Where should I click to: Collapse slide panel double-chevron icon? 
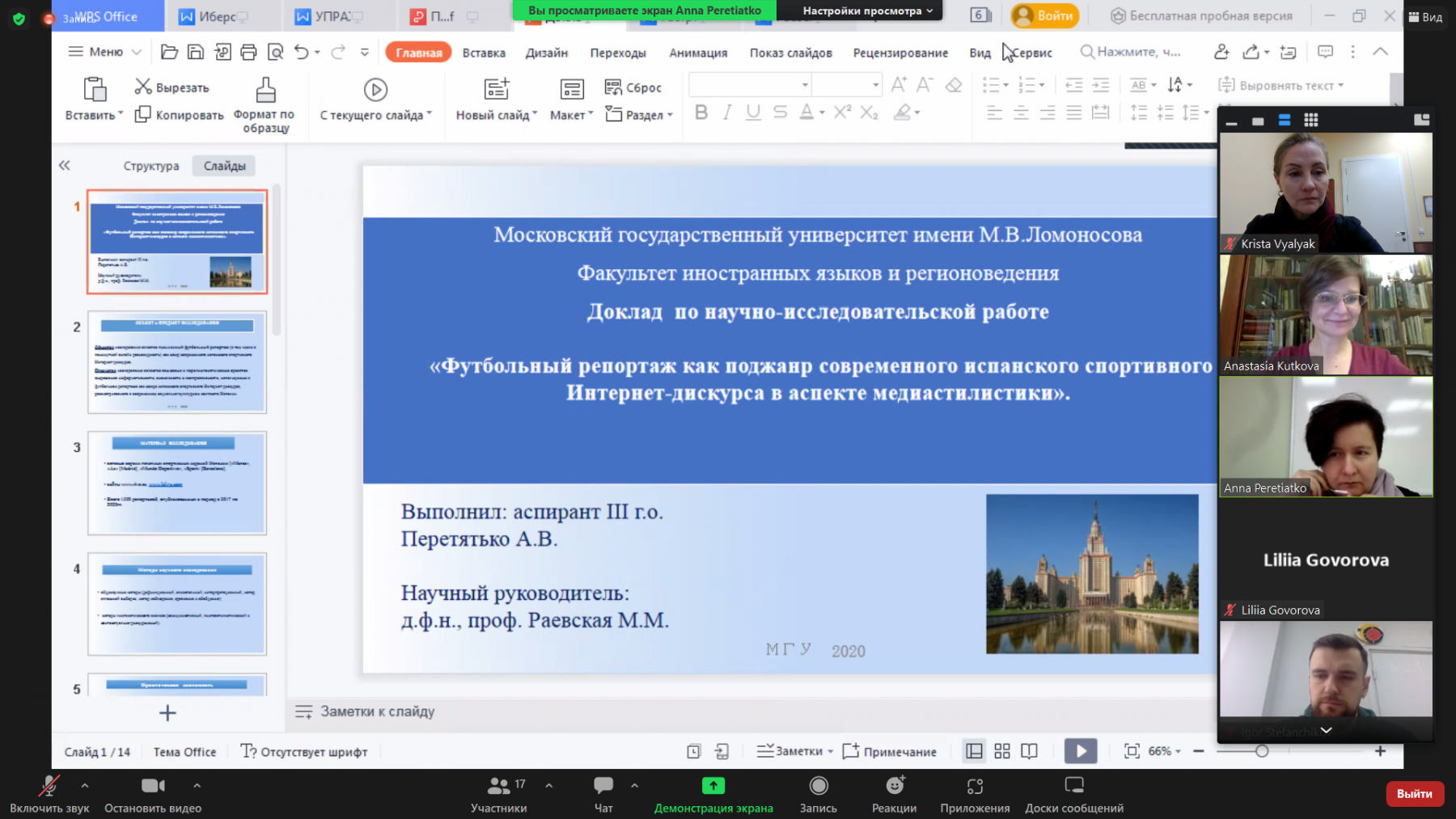pos(64,165)
